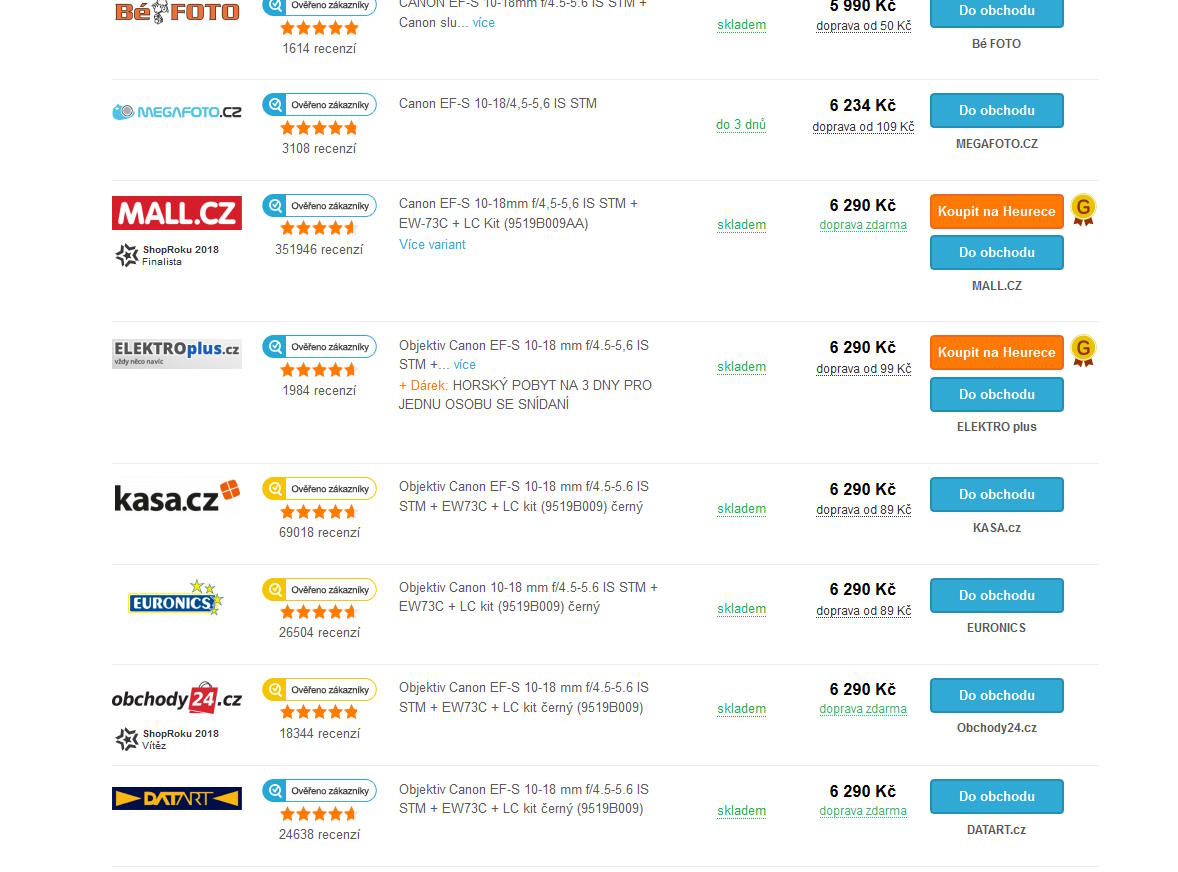This screenshot has height=872, width=1178.
Task: Click DATART.cz 'Do obchodu' button
Action: [996, 796]
